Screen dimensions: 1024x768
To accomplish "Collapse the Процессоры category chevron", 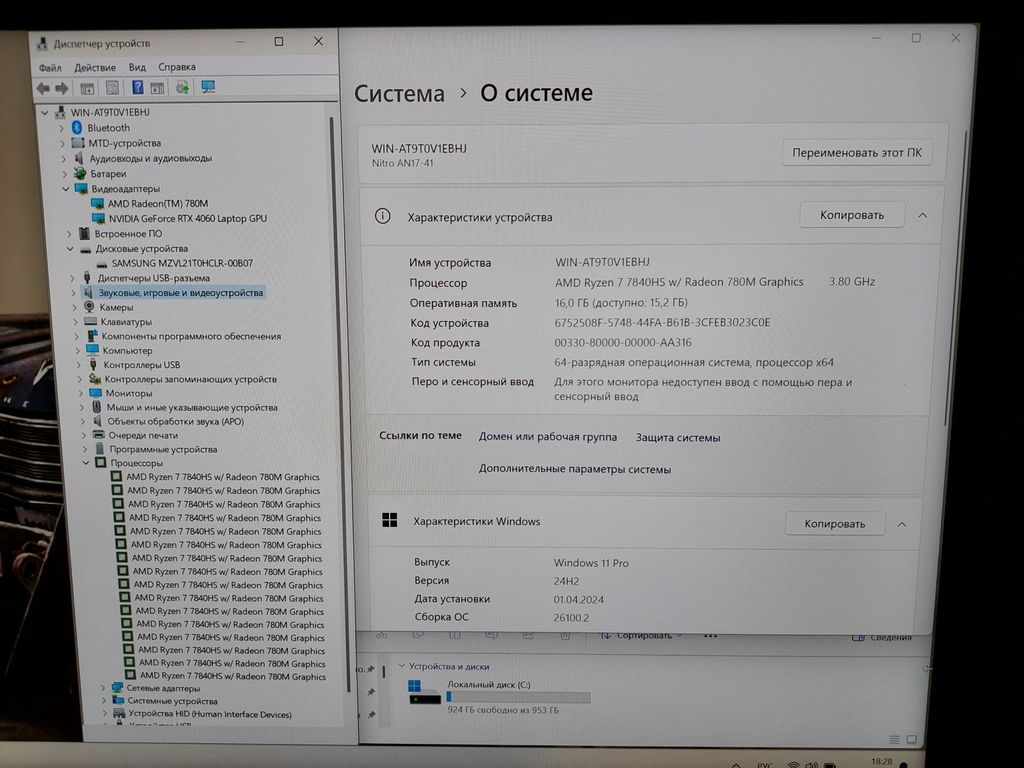I will [86, 462].
